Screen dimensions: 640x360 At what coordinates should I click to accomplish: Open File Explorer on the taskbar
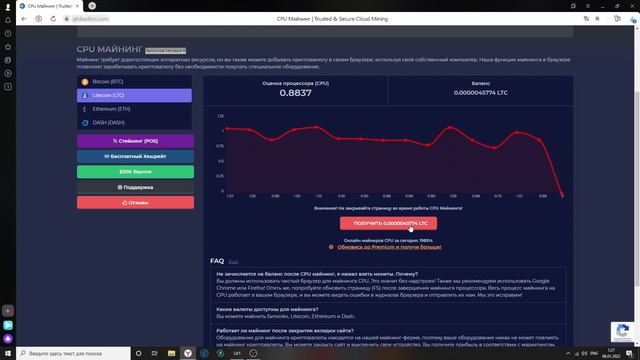[171, 353]
